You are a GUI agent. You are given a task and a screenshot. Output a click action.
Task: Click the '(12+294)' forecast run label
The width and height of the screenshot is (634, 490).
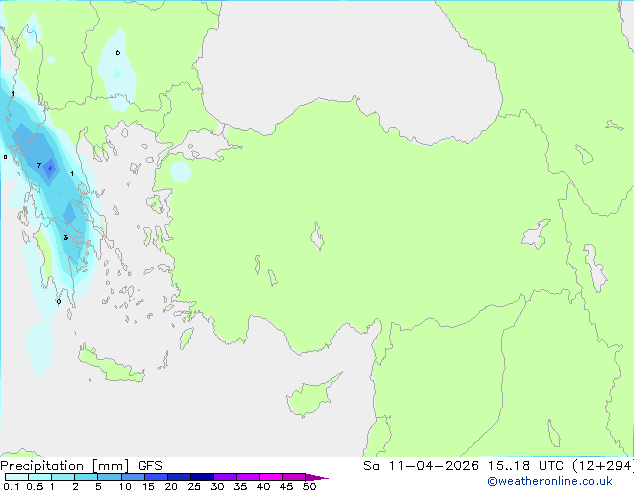tap(603, 466)
